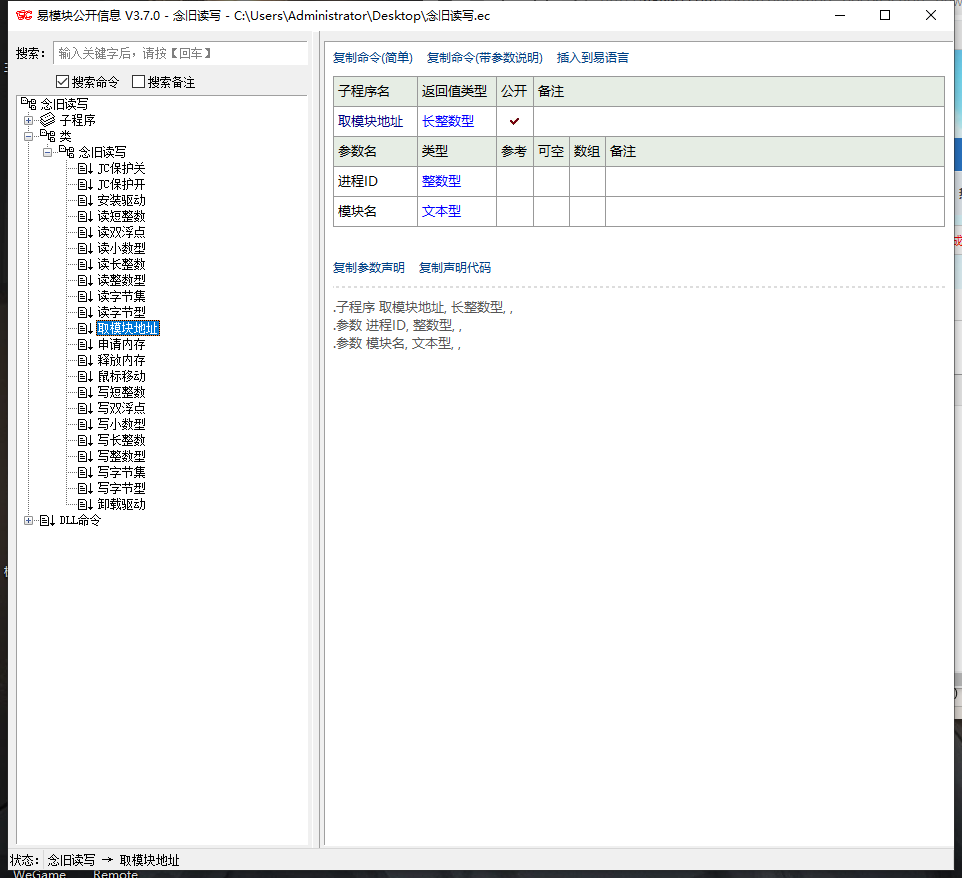Uncheck the 搜索命令 checkbox
The height and width of the screenshot is (878, 962).
click(62, 82)
